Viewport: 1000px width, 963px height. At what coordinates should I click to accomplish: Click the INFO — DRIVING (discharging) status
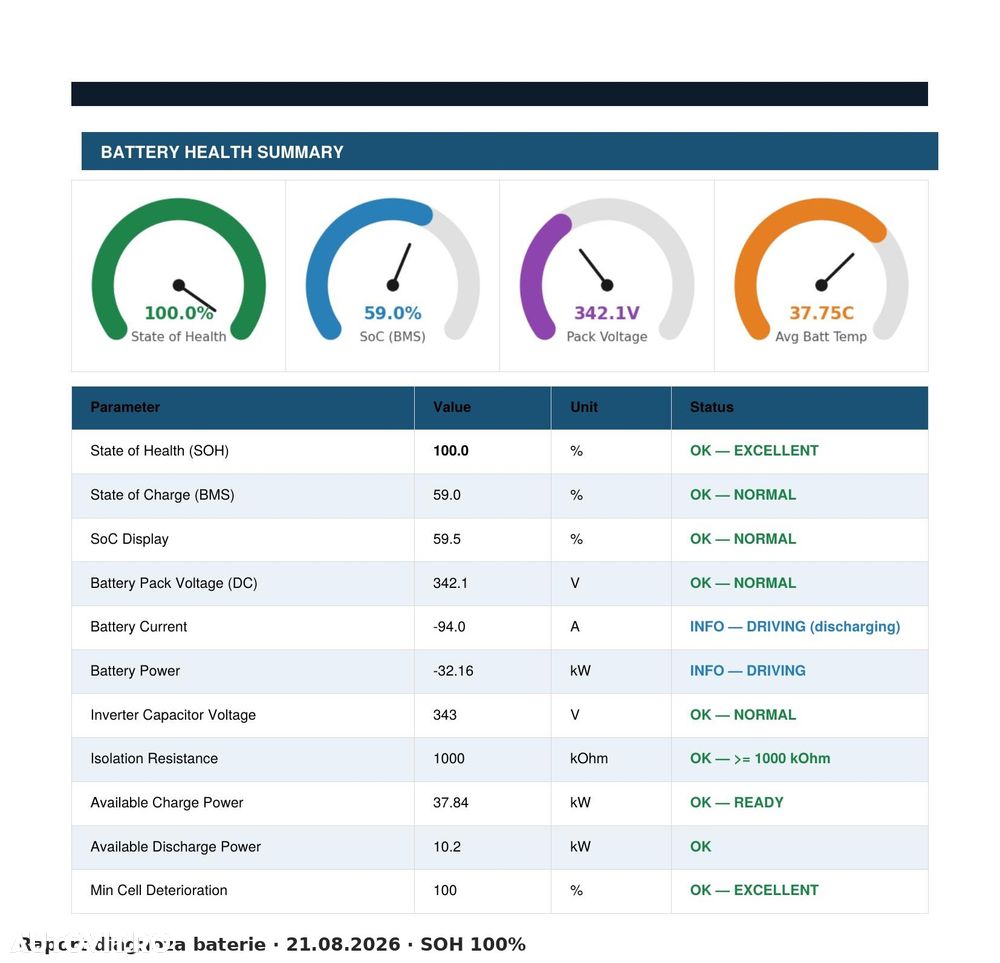tap(795, 627)
